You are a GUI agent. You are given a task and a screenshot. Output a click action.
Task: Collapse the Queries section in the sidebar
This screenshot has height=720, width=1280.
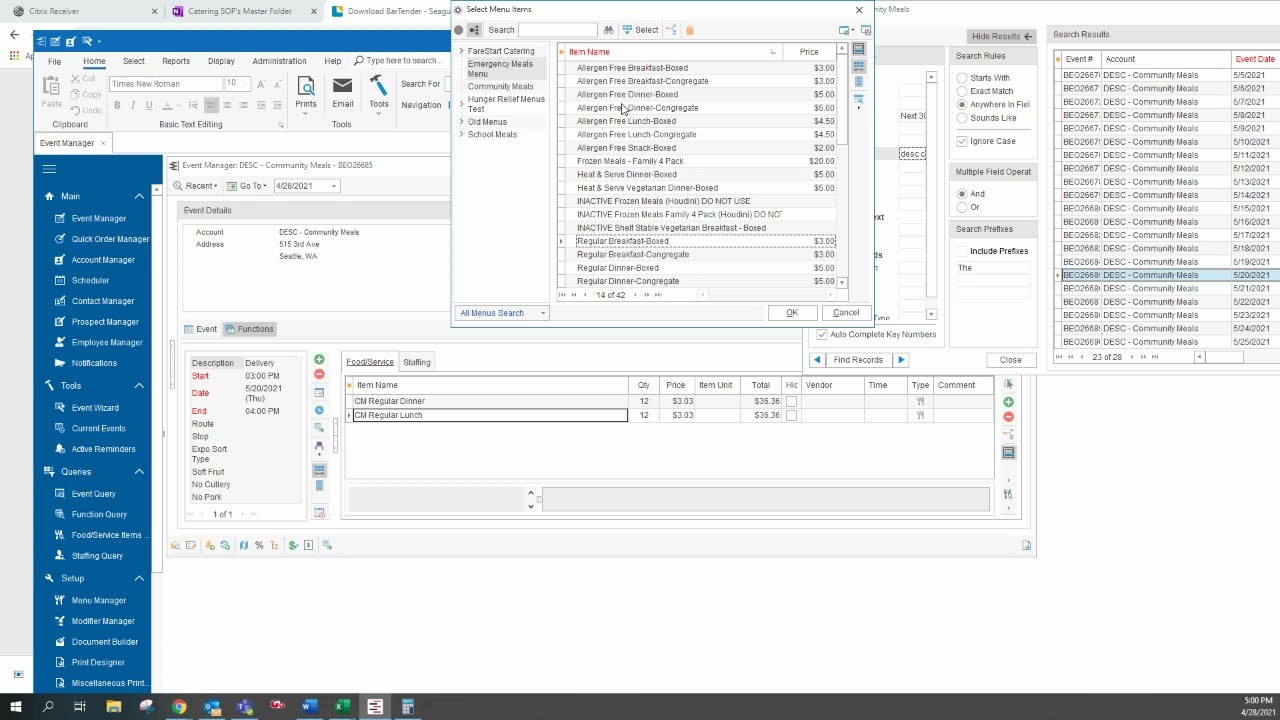coord(139,472)
